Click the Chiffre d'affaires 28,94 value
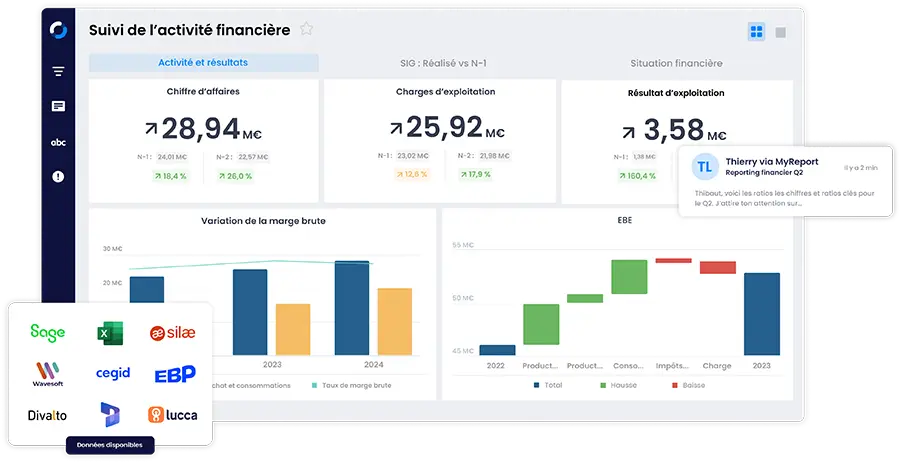Viewport: 900px width, 462px height. 203,129
